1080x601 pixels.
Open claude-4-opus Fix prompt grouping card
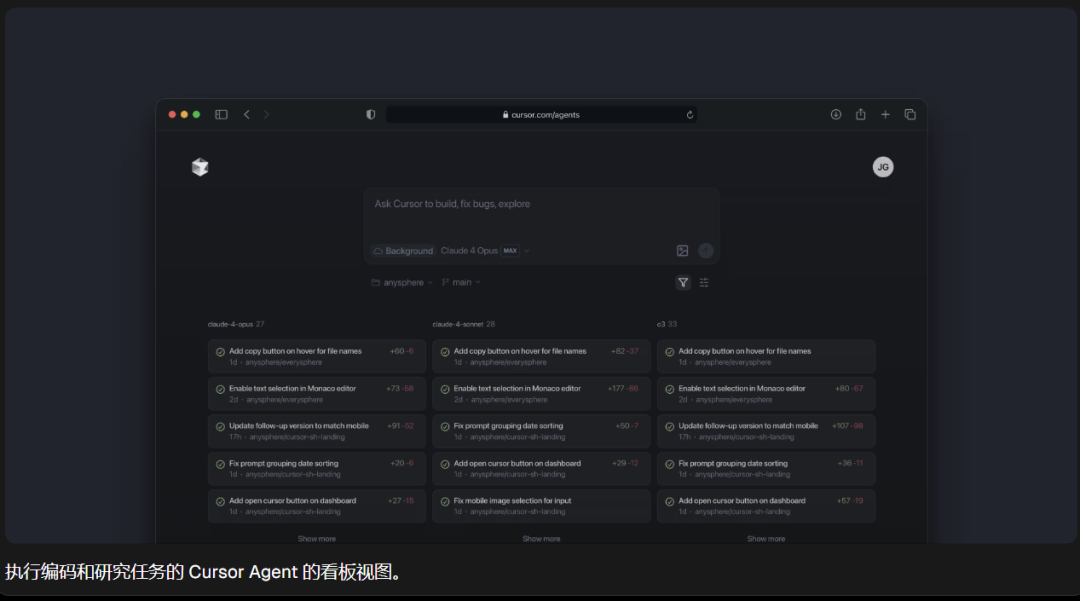pos(317,469)
